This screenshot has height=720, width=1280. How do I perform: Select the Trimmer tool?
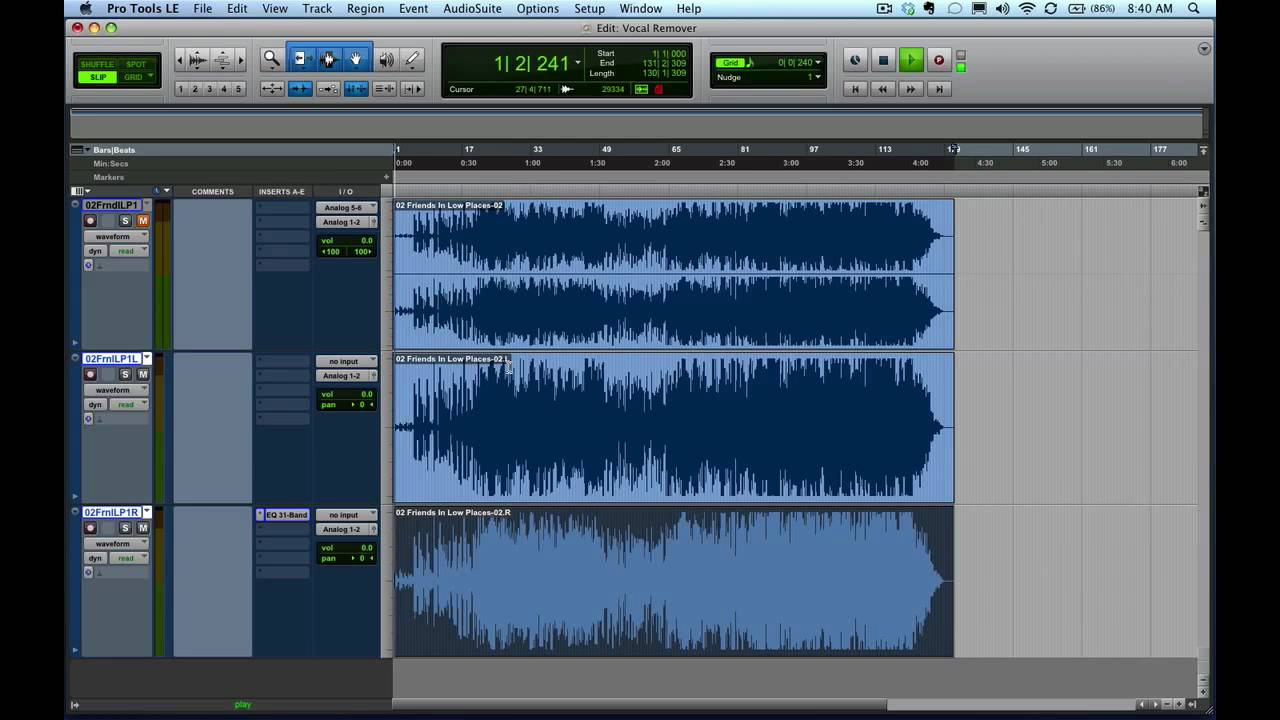click(x=299, y=60)
